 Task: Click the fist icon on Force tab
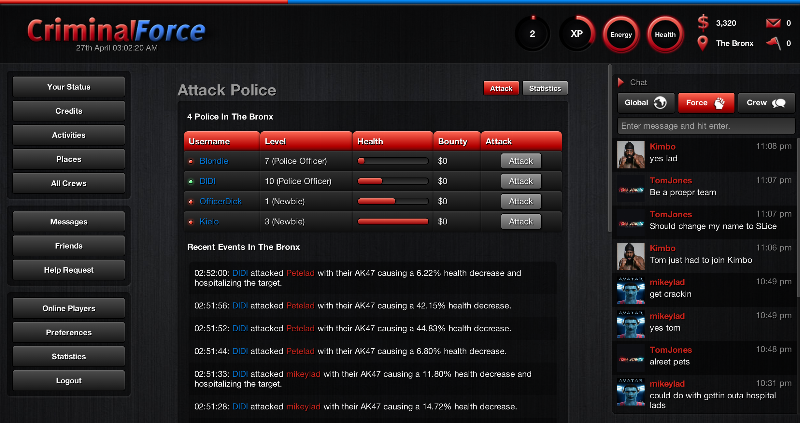pyautogui.click(x=719, y=103)
